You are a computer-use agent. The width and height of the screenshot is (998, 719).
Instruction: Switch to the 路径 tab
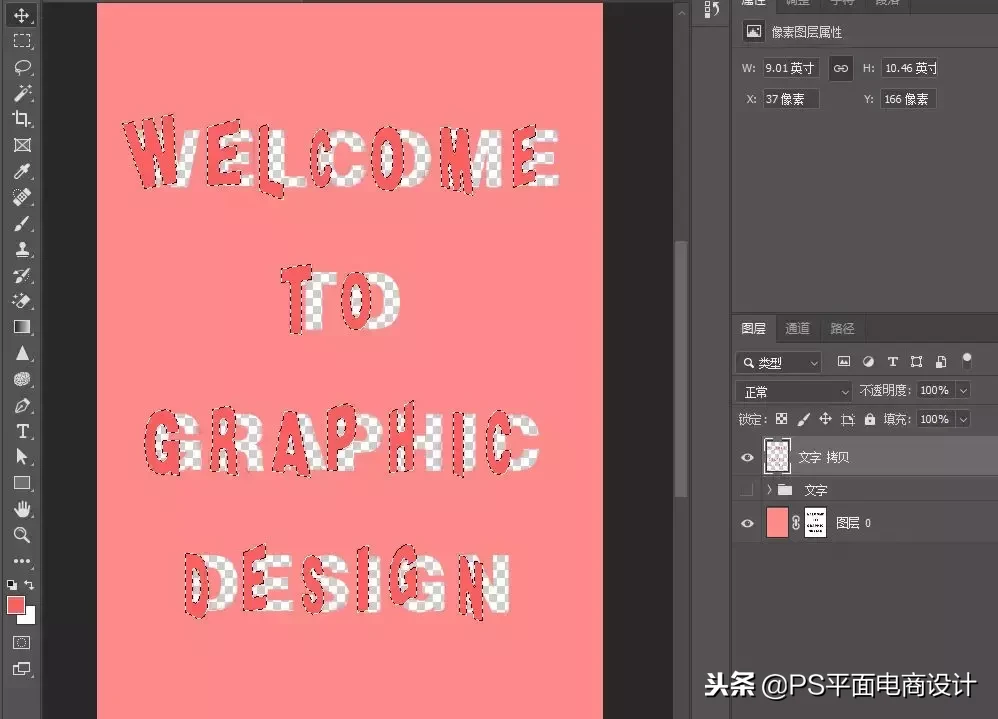(842, 328)
